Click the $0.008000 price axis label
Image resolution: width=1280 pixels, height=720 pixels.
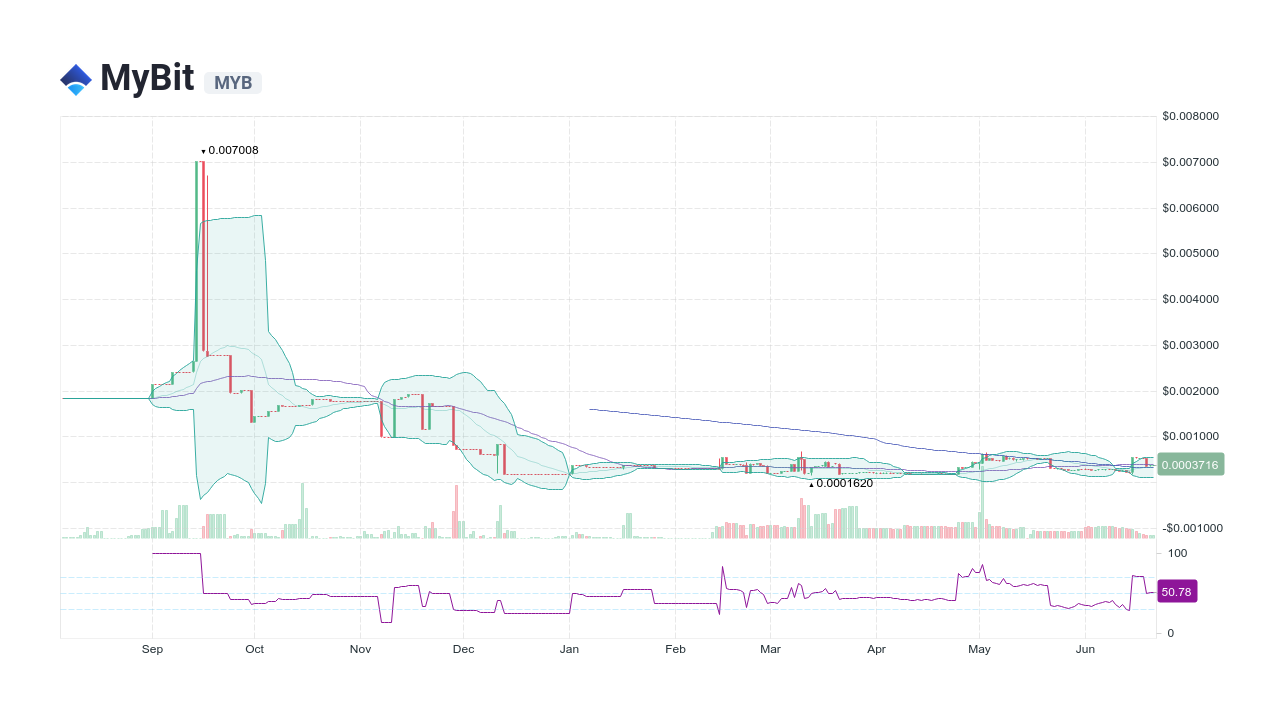1191,116
